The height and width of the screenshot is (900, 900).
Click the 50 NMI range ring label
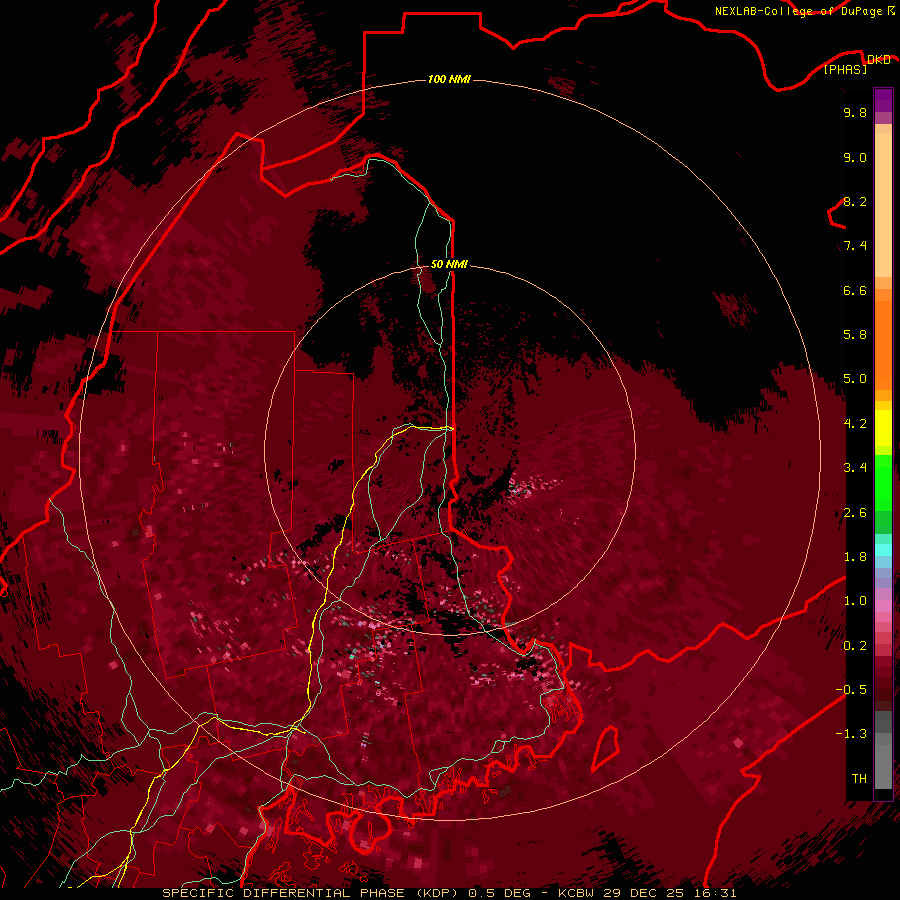coord(449,264)
